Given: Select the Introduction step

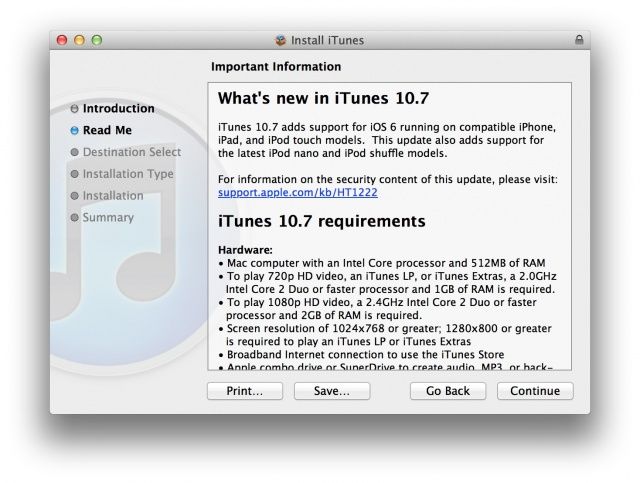Looking at the screenshot, I should click(118, 108).
